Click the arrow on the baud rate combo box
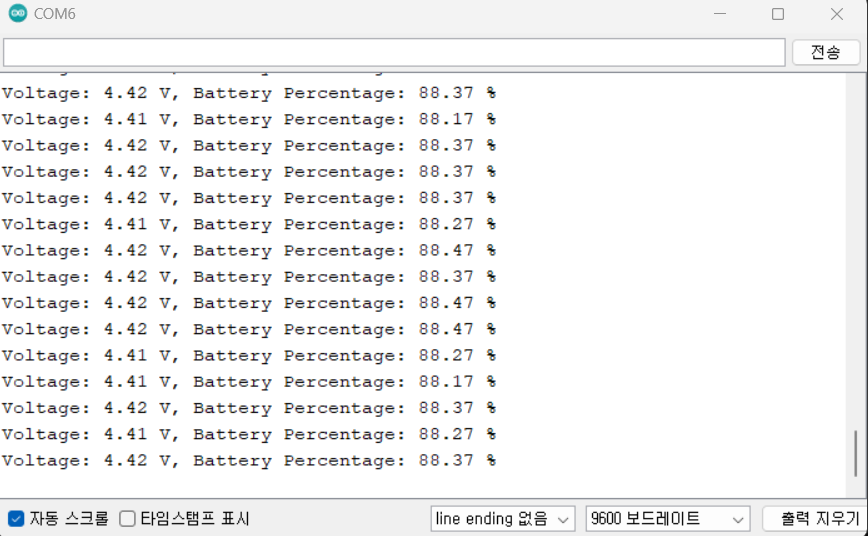Screen dimensions: 868x536 (739, 519)
